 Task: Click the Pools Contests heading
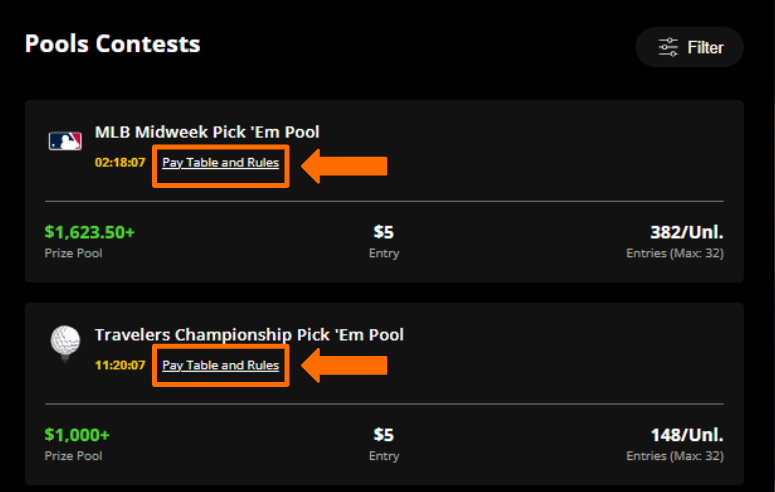[113, 44]
